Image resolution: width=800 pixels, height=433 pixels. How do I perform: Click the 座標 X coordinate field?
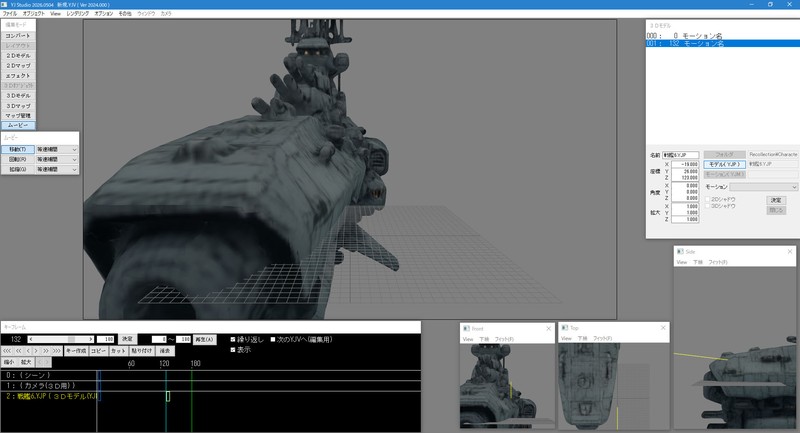click(685, 165)
